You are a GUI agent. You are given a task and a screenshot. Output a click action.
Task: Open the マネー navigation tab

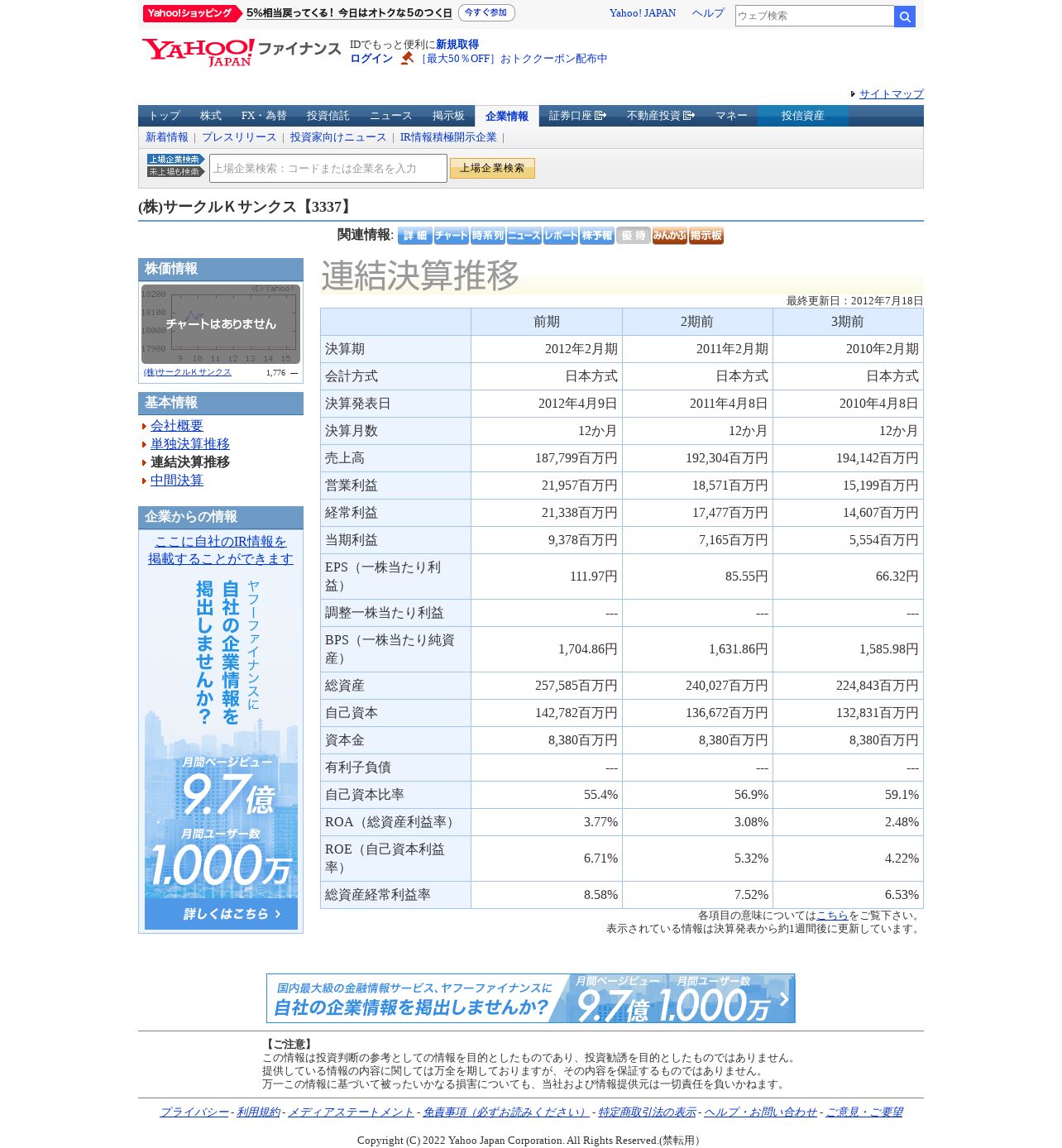pos(731,116)
